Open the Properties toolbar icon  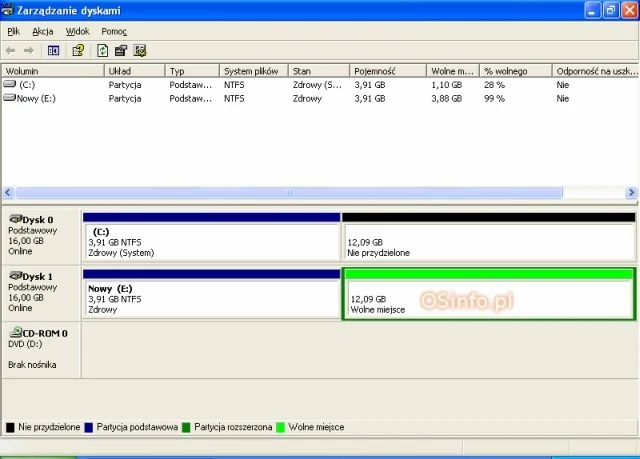click(x=121, y=50)
